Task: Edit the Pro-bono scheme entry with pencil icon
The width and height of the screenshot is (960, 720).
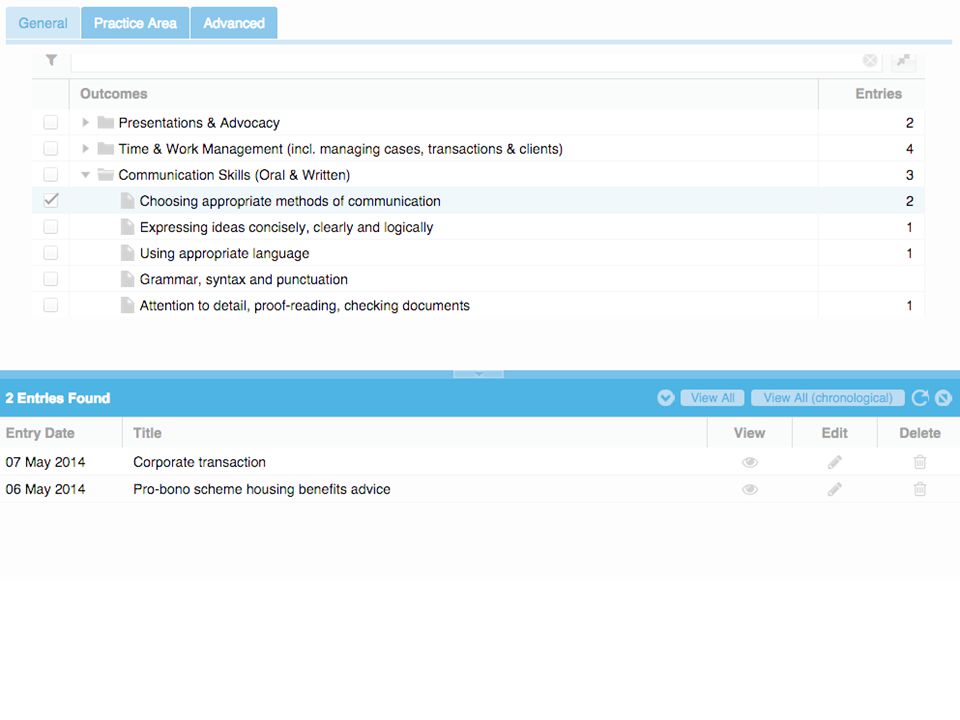Action: click(834, 489)
